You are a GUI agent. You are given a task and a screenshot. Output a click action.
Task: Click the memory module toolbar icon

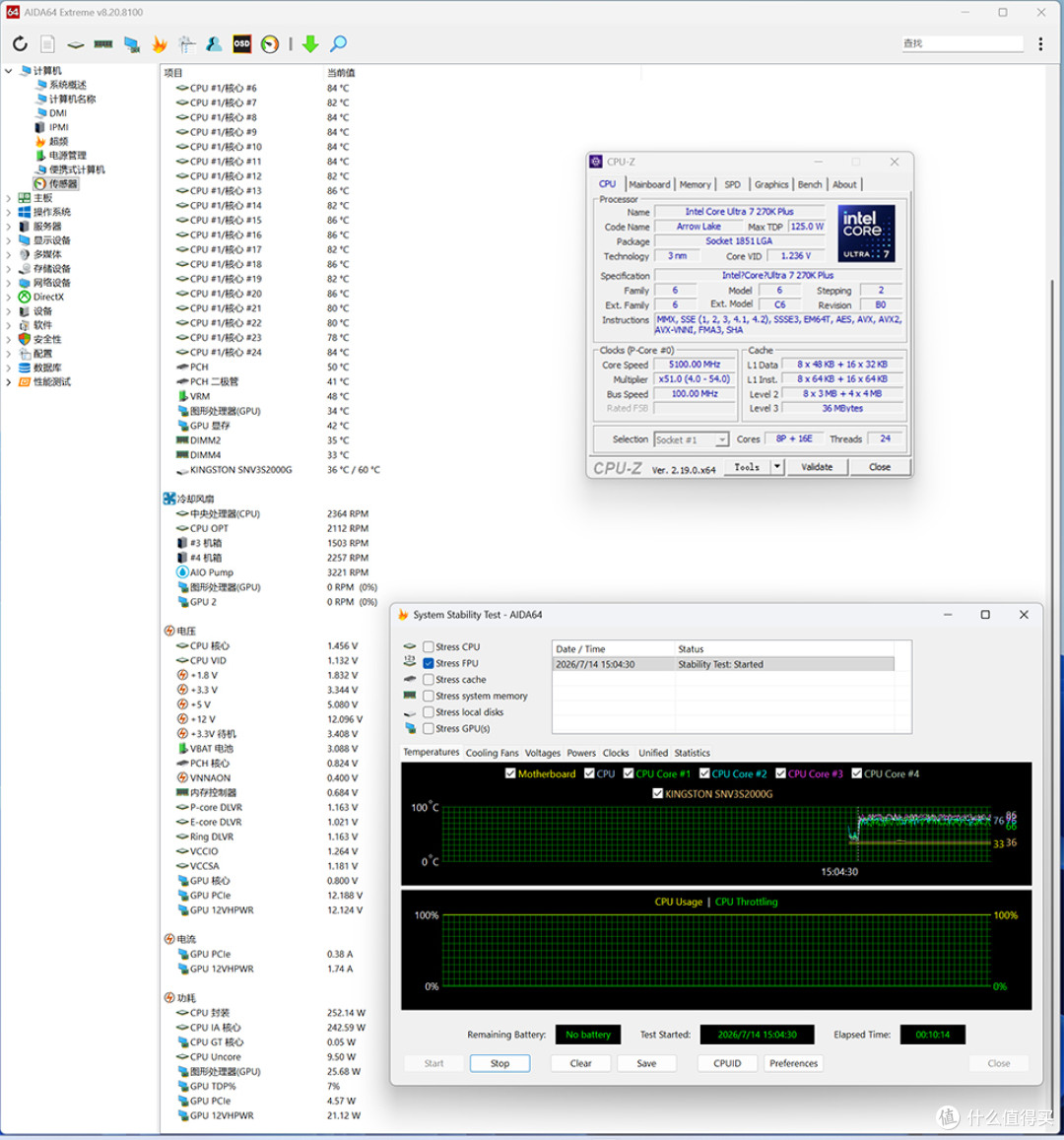[103, 44]
